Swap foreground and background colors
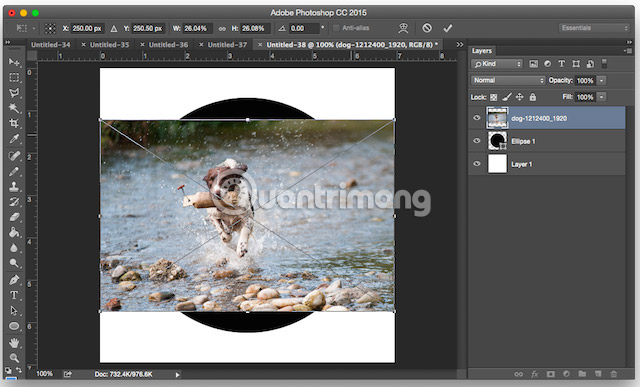Image resolution: width=640 pixels, height=387 pixels. click(18, 370)
